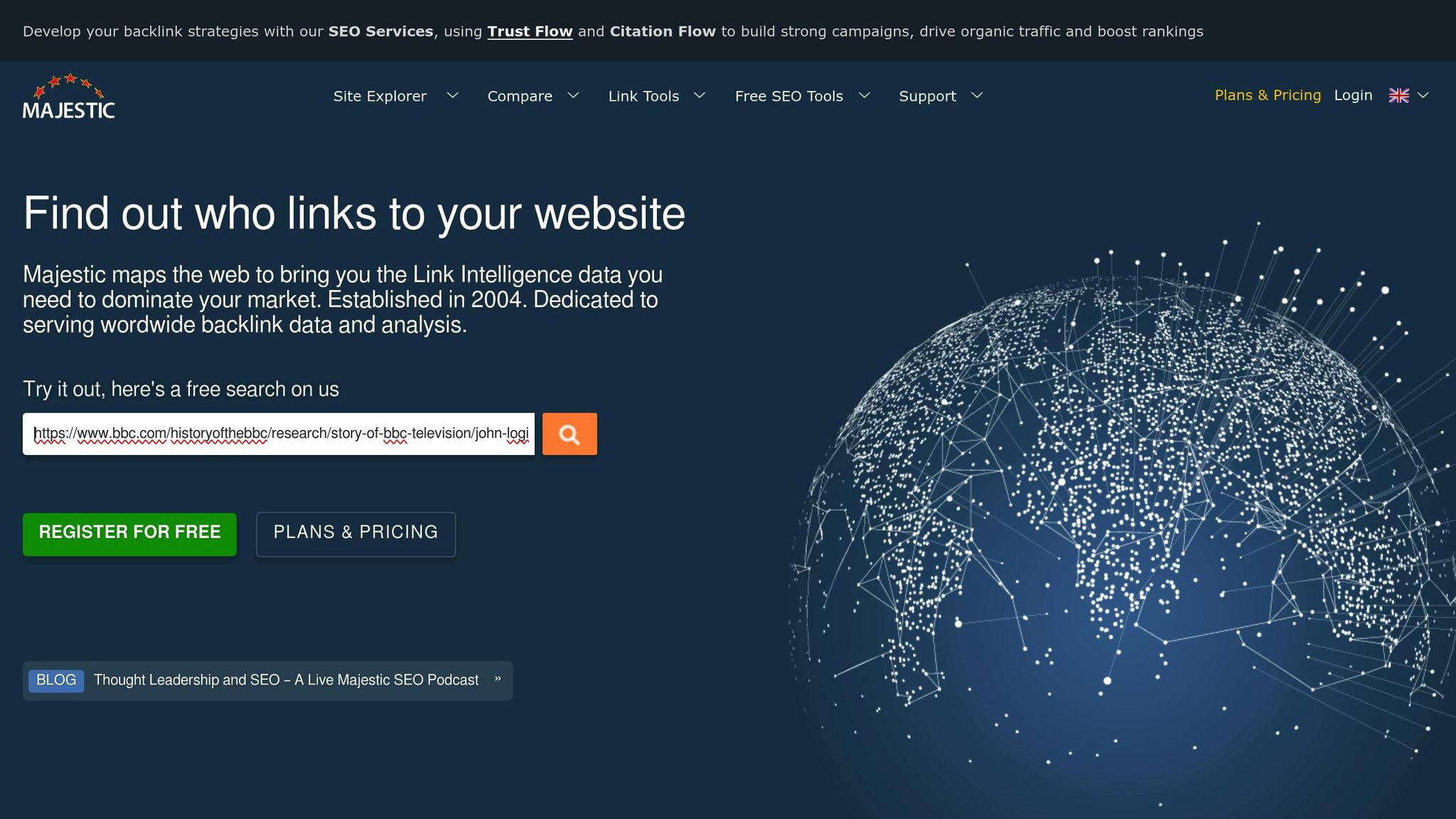Expand the Free SEO Tools chevron
The width and height of the screenshot is (1456, 819).
pyautogui.click(x=864, y=95)
